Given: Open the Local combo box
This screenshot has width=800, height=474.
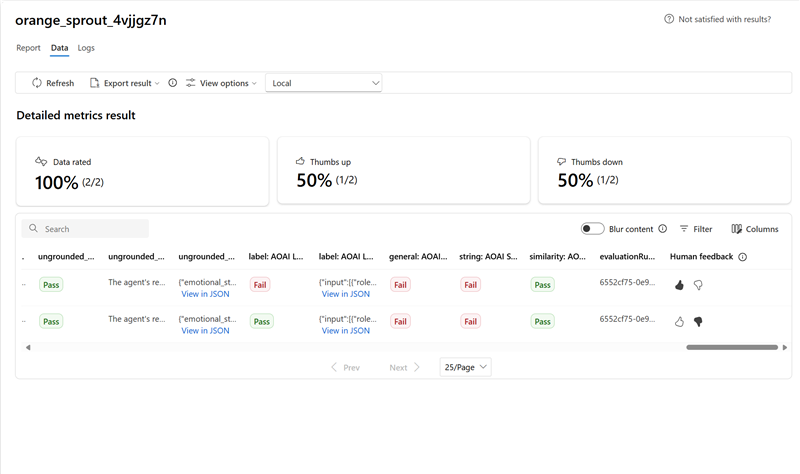Looking at the screenshot, I should 323,83.
